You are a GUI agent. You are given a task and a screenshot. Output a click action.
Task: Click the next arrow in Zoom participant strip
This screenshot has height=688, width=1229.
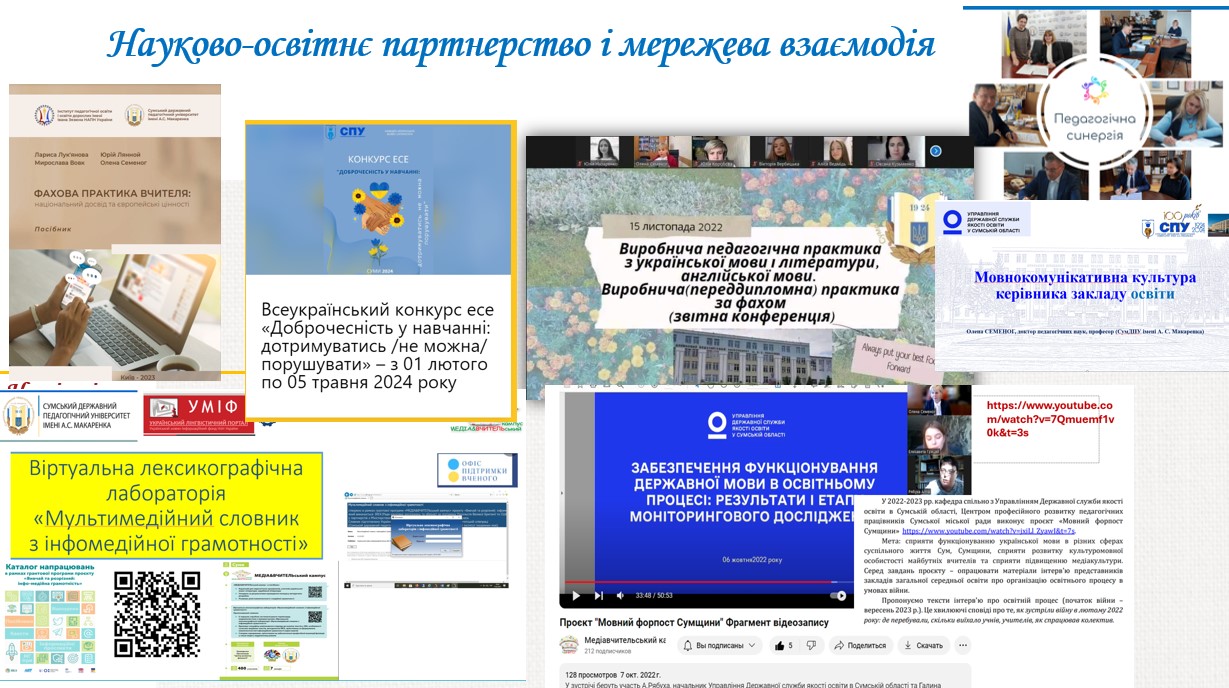point(935,151)
